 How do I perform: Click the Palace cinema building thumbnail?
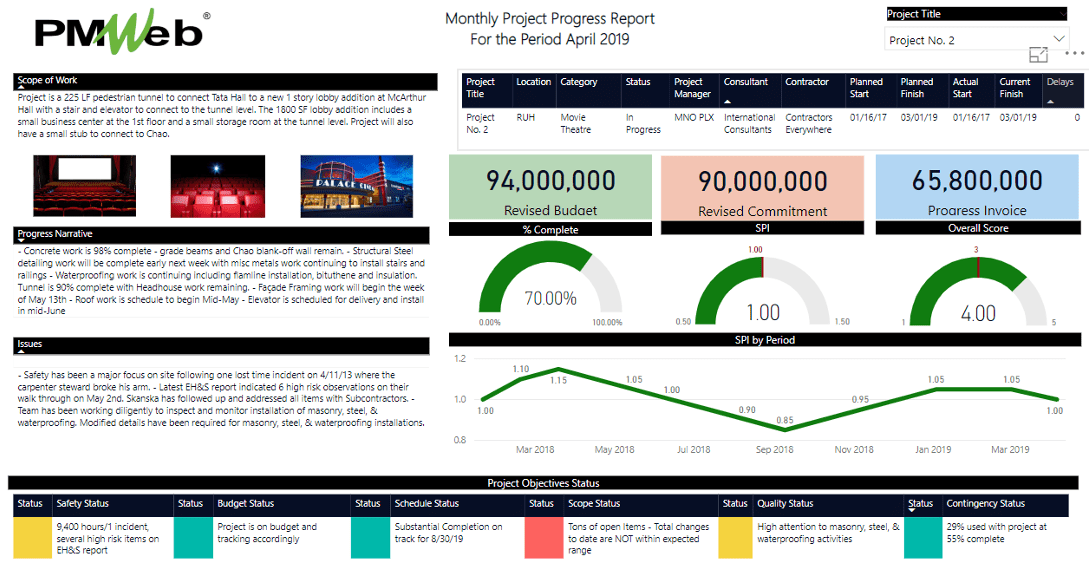[x=356, y=185]
